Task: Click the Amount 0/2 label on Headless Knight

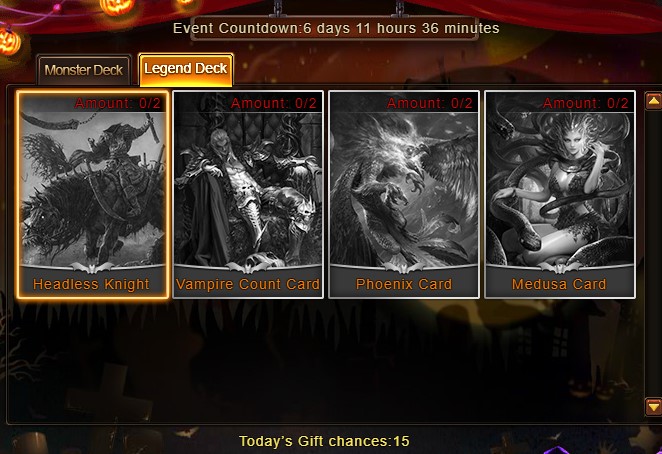Action: click(118, 103)
